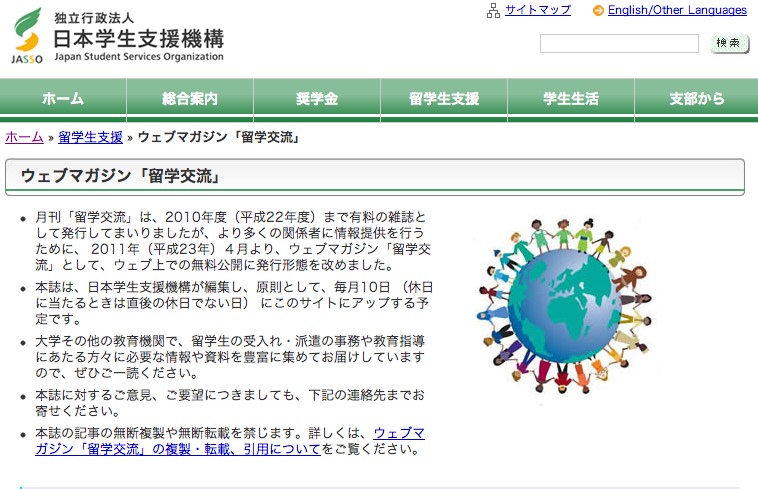758x489 pixels.
Task: Select the 学生生活 navigation tab
Action: [x=571, y=99]
